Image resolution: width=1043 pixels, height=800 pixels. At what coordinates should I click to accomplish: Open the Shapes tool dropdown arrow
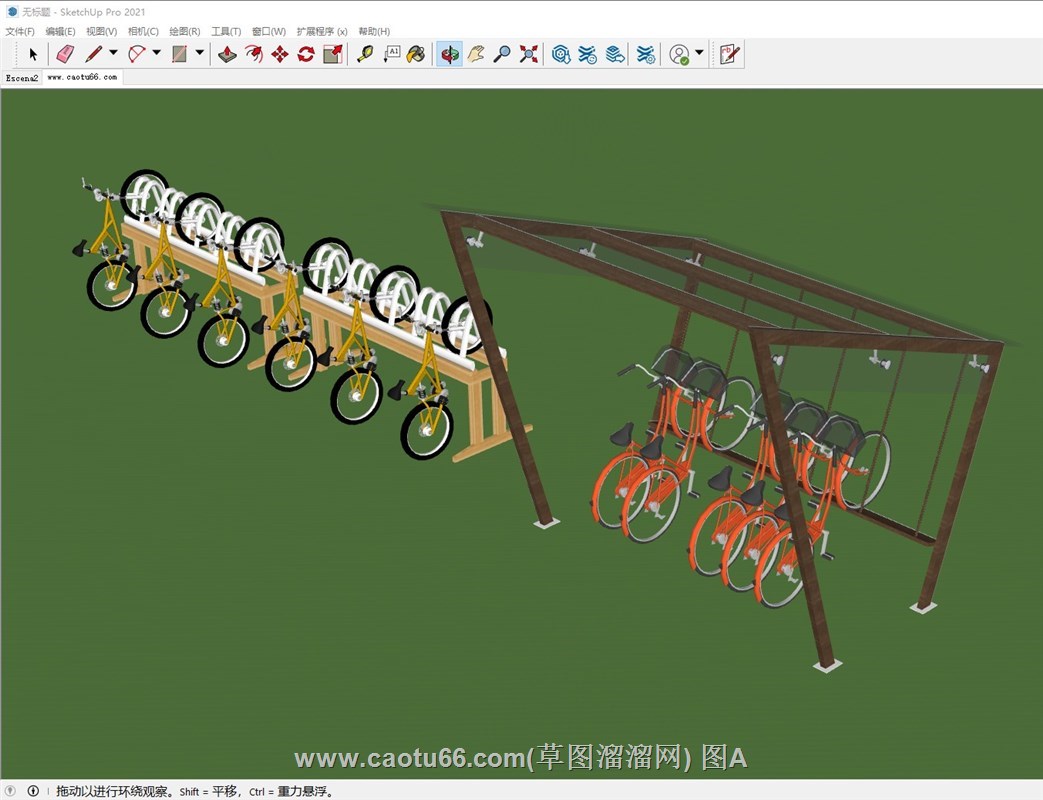[x=199, y=54]
